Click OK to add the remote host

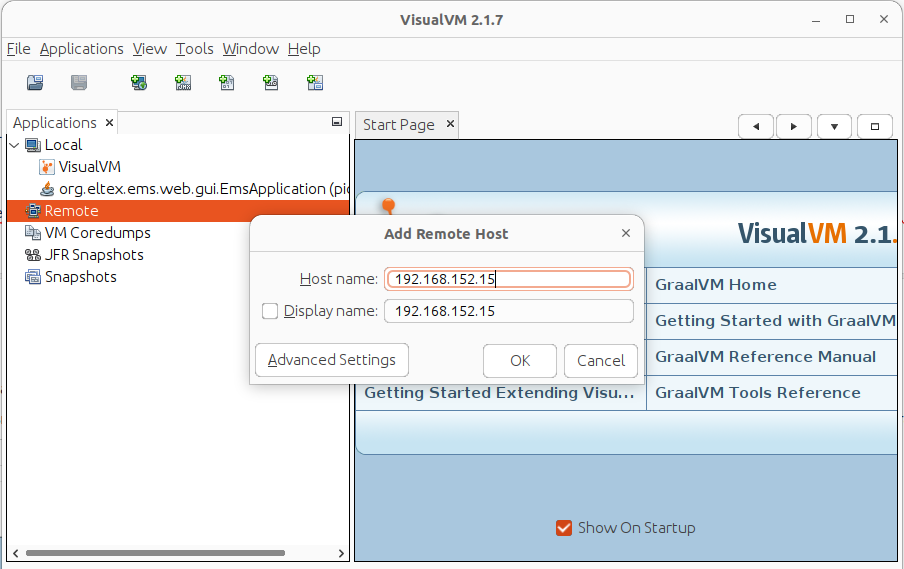520,361
